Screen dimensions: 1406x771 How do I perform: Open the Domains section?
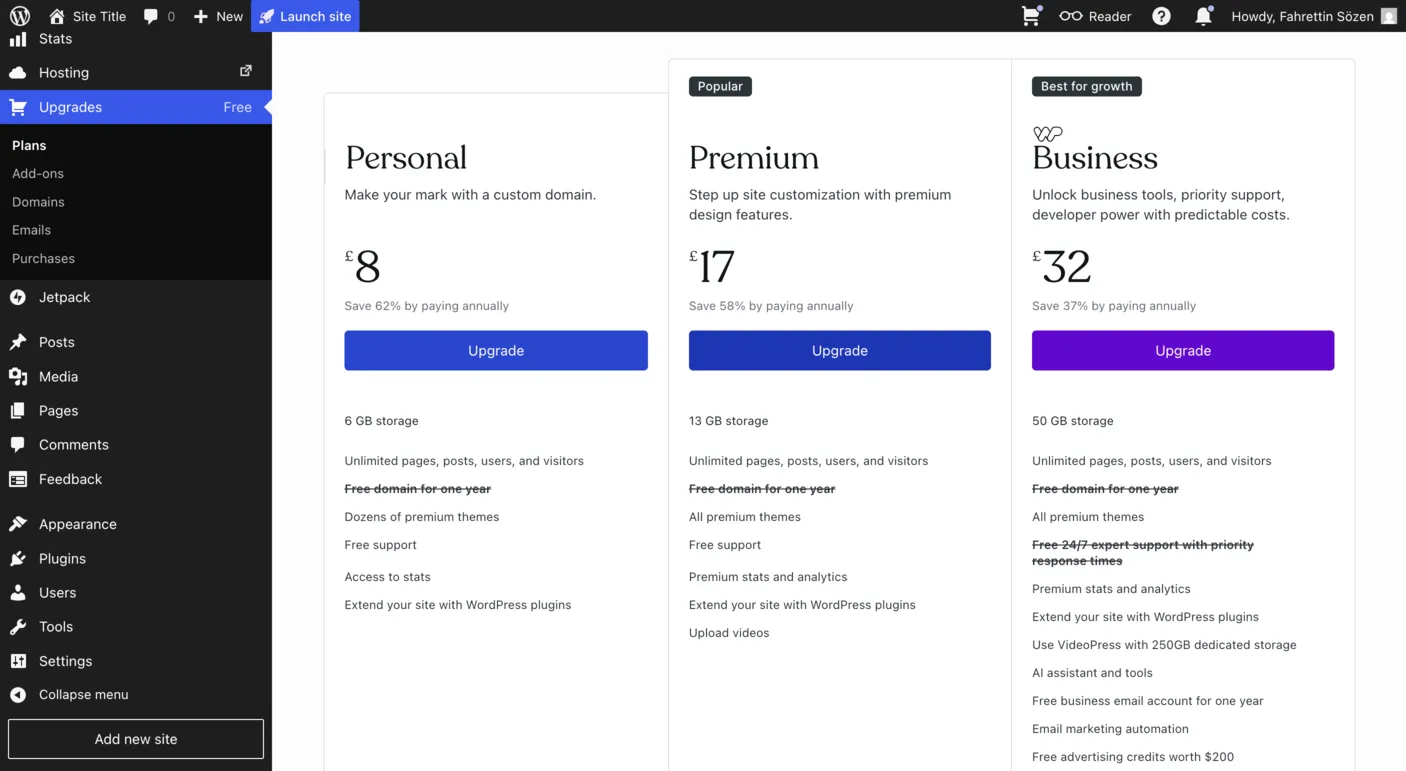point(38,201)
